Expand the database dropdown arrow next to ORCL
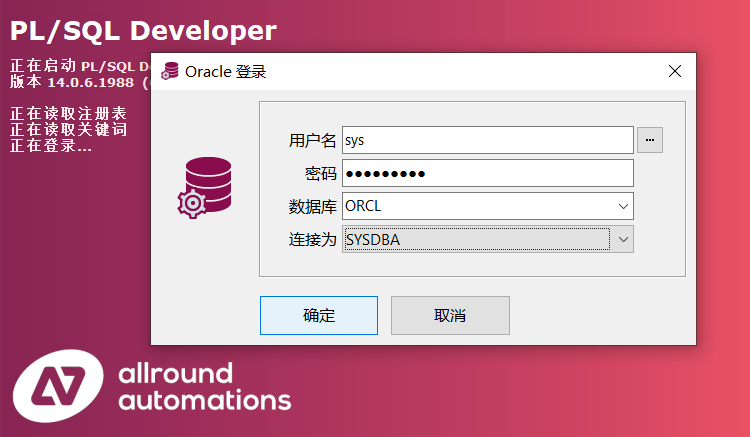This screenshot has height=437, width=750. pyautogui.click(x=623, y=207)
